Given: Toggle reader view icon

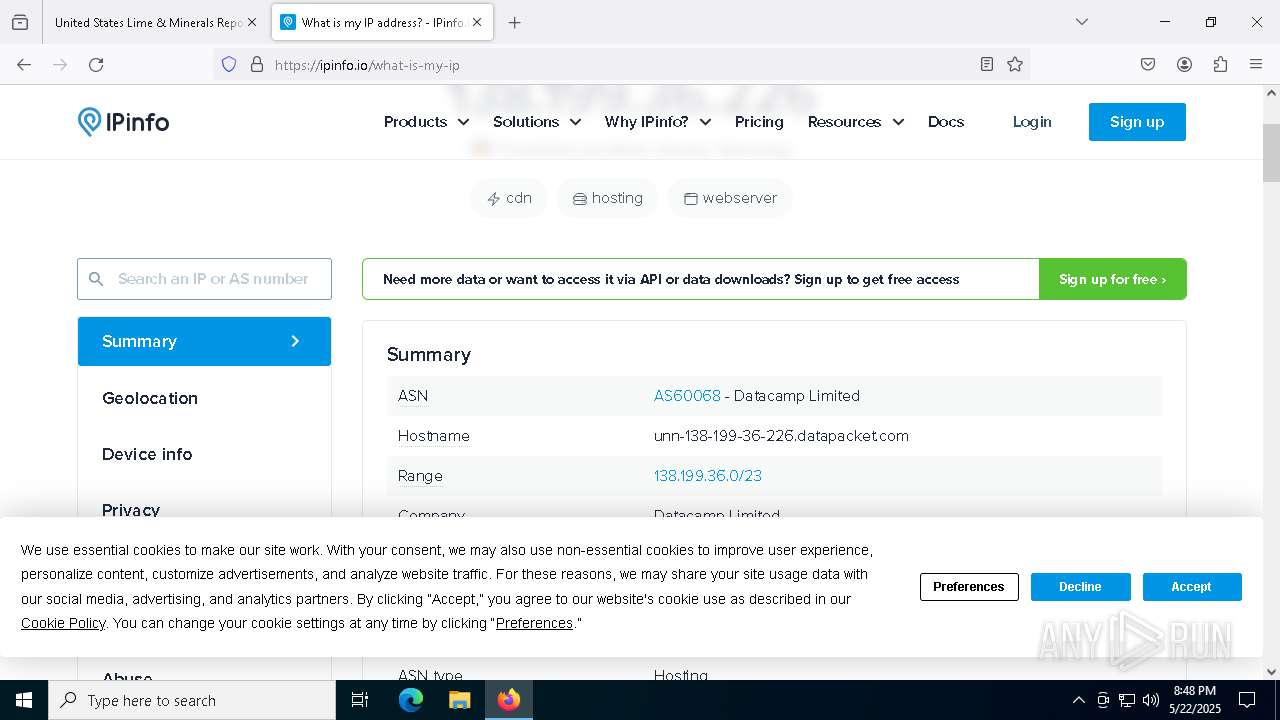Looking at the screenshot, I should pyautogui.click(x=987, y=64).
